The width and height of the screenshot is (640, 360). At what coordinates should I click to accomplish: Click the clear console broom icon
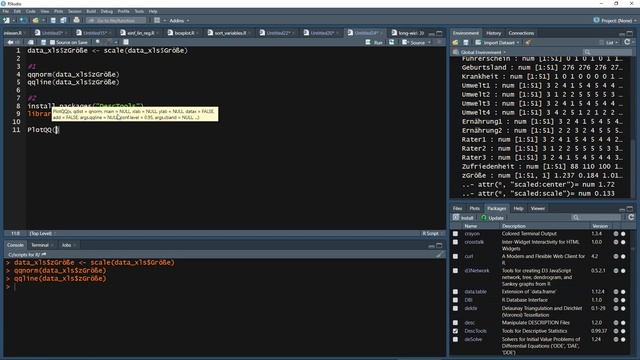[440, 254]
